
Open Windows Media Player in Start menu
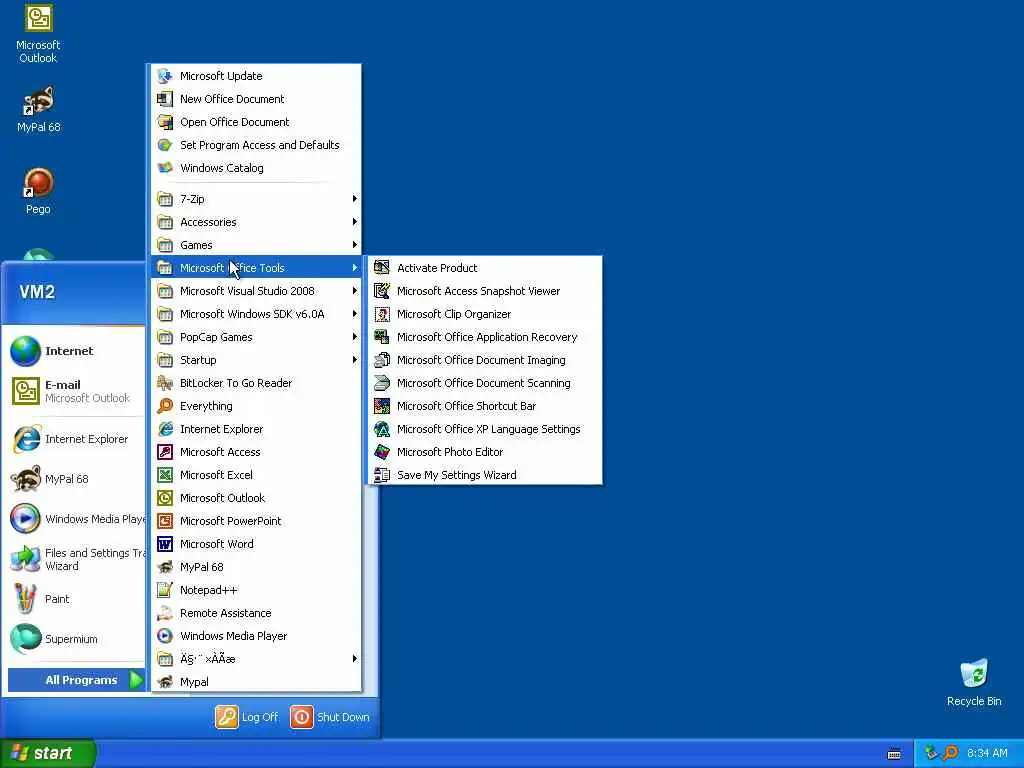[x=74, y=519]
